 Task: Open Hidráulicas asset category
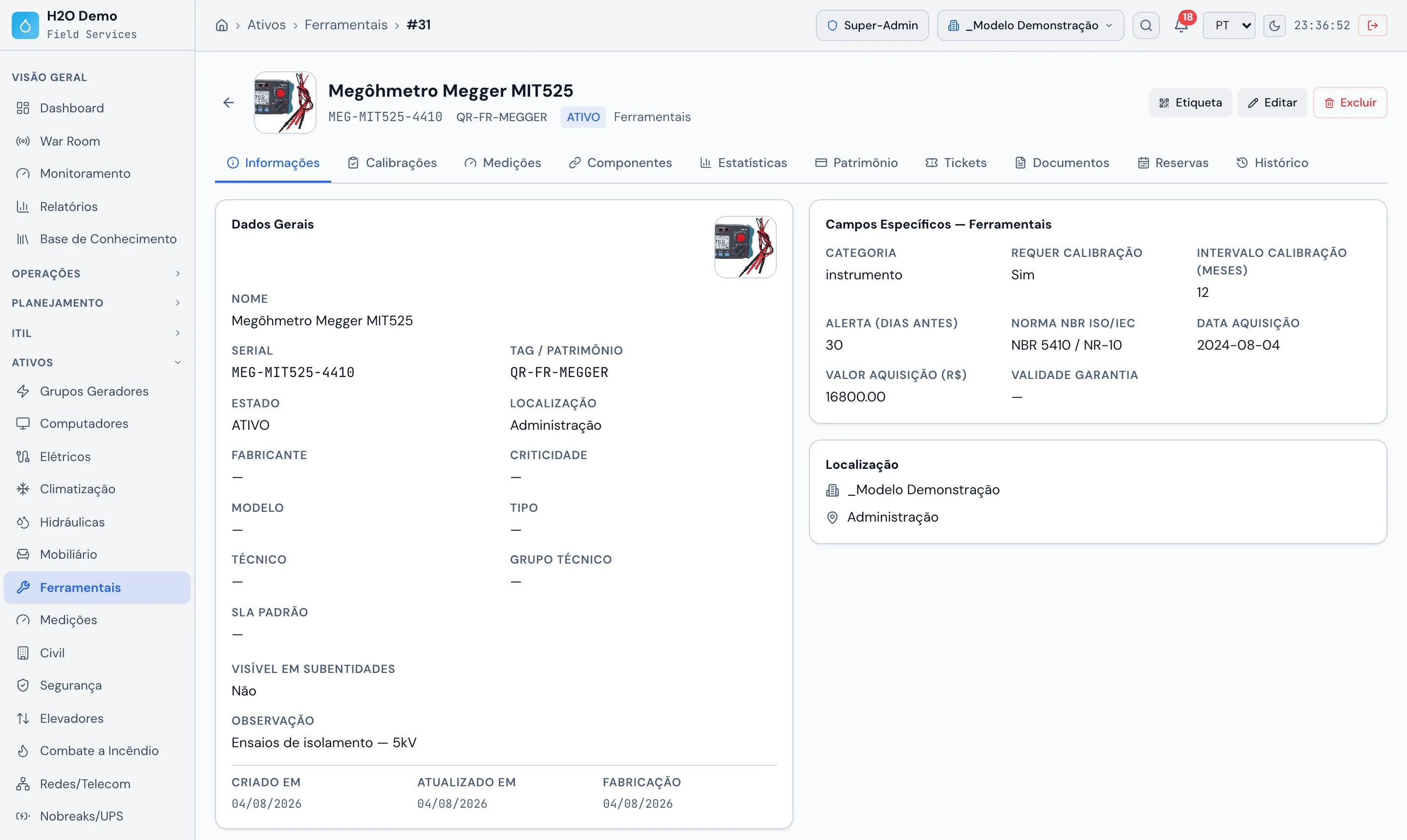pos(97,522)
